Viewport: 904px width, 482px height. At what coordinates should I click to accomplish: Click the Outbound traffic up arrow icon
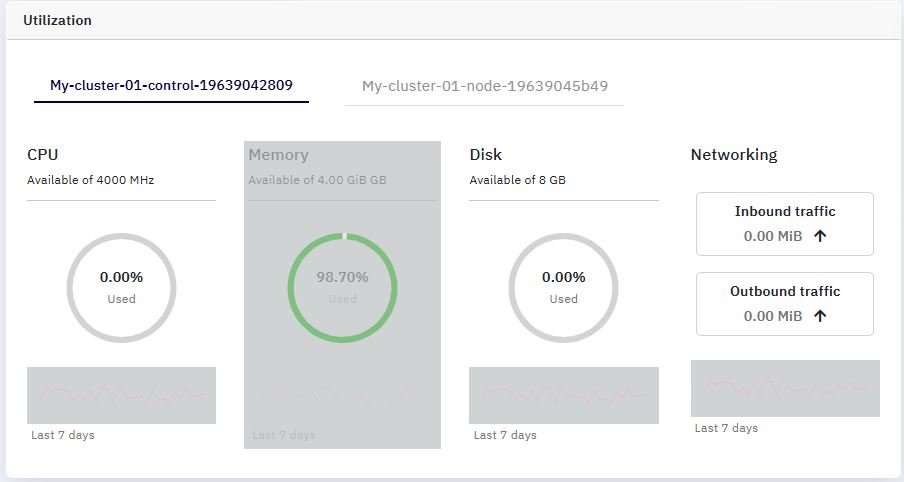[x=820, y=316]
